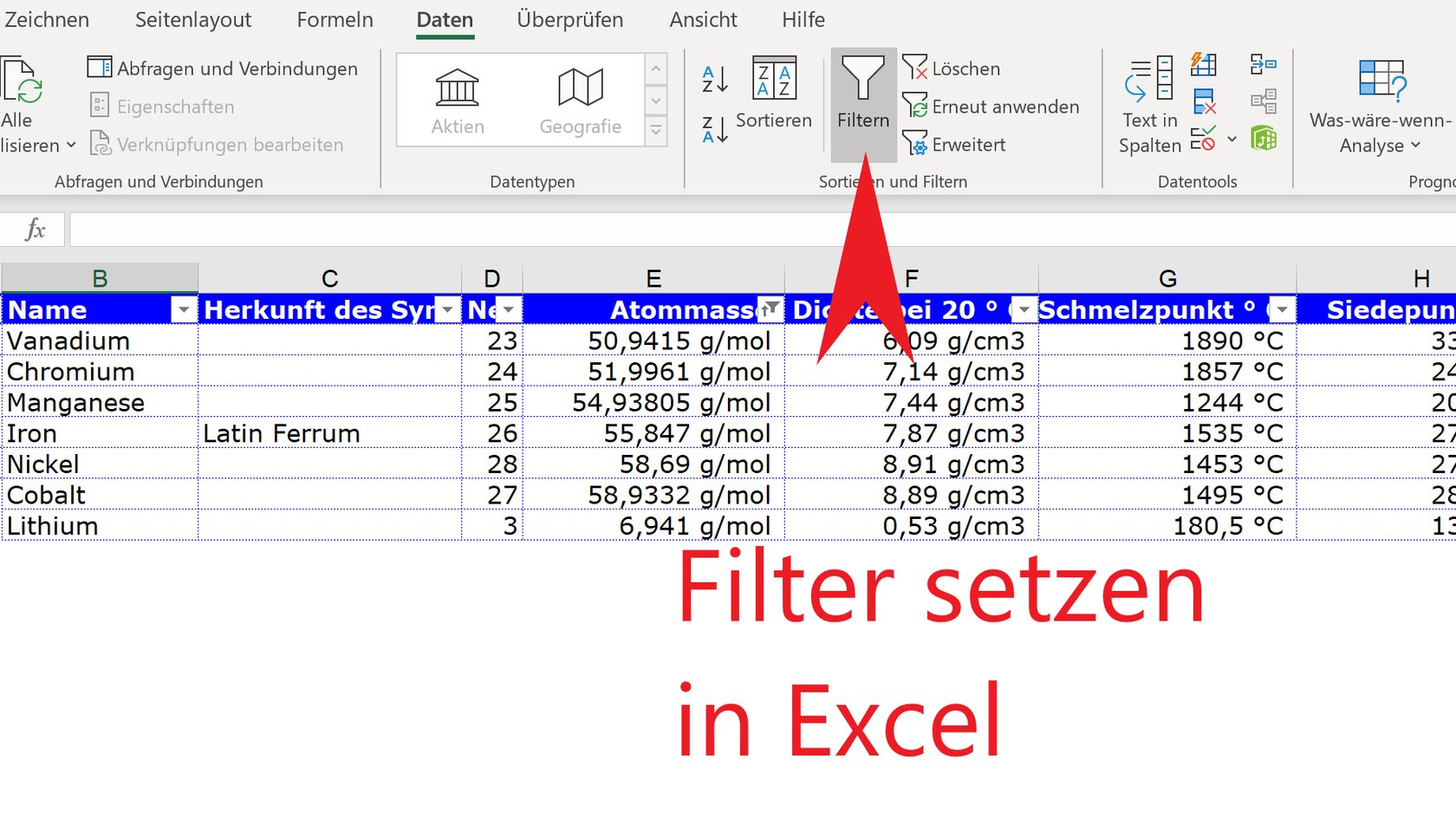This screenshot has width=1456, height=818.
Task: Open the Dichte column filter dropdown
Action: tap(1024, 310)
